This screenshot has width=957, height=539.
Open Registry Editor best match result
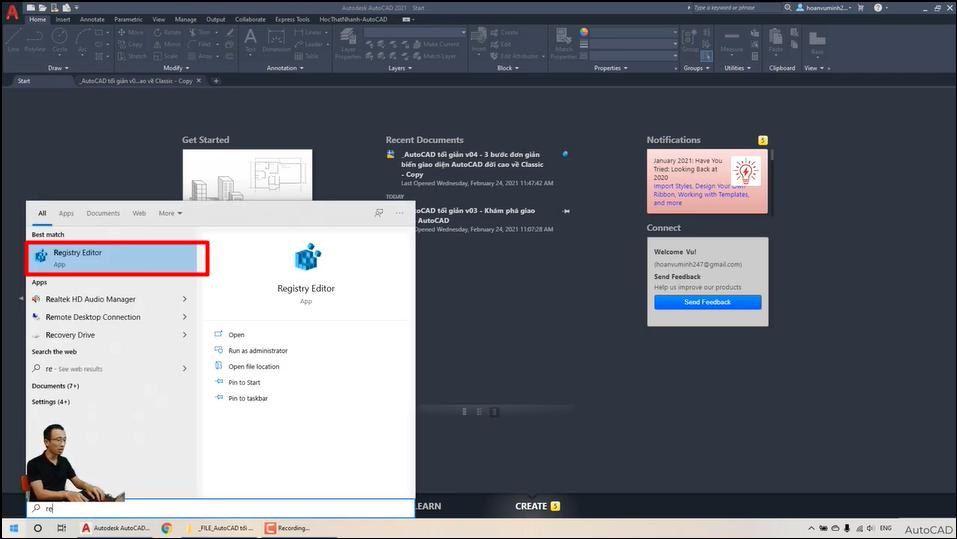coord(117,258)
